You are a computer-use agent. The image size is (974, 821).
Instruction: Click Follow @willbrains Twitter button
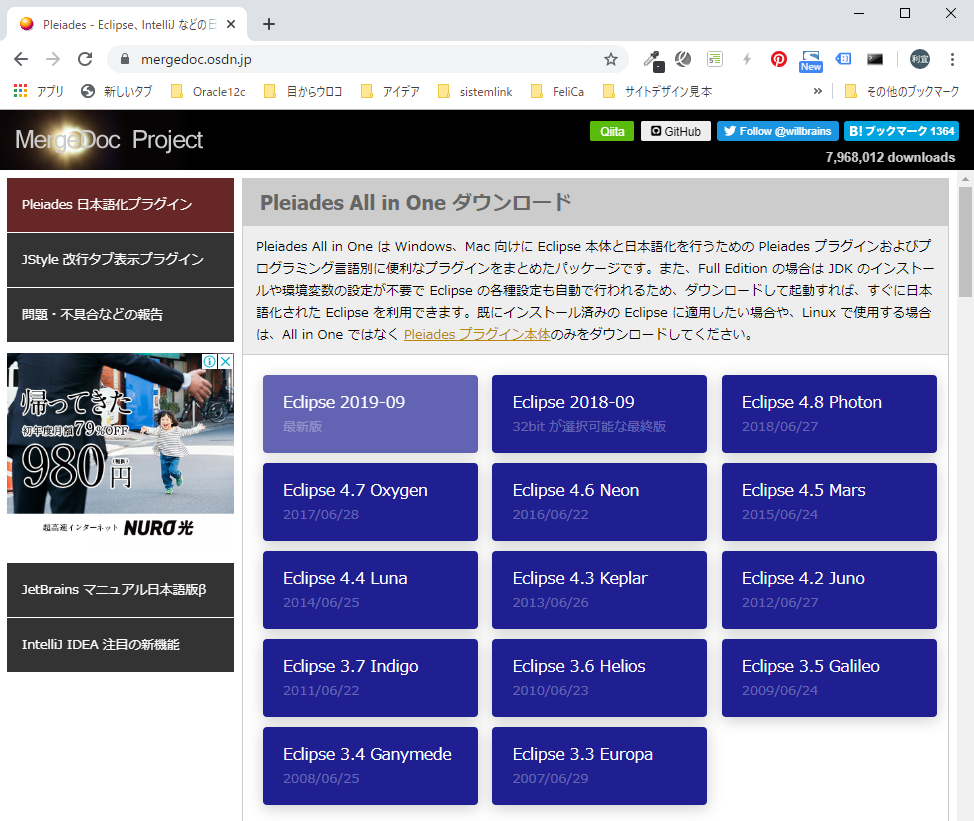pyautogui.click(x=778, y=131)
